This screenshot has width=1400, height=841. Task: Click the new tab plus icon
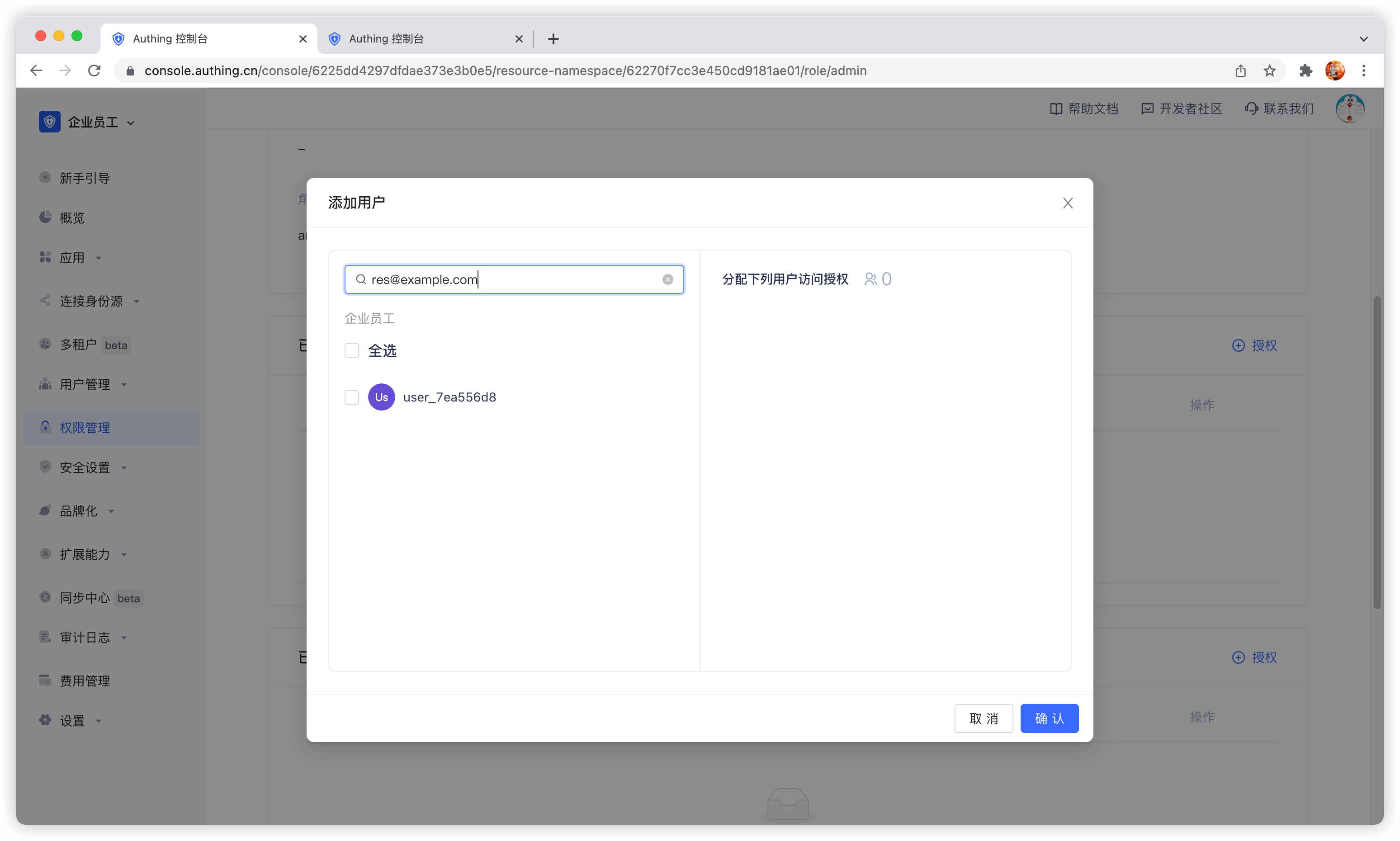click(x=553, y=39)
